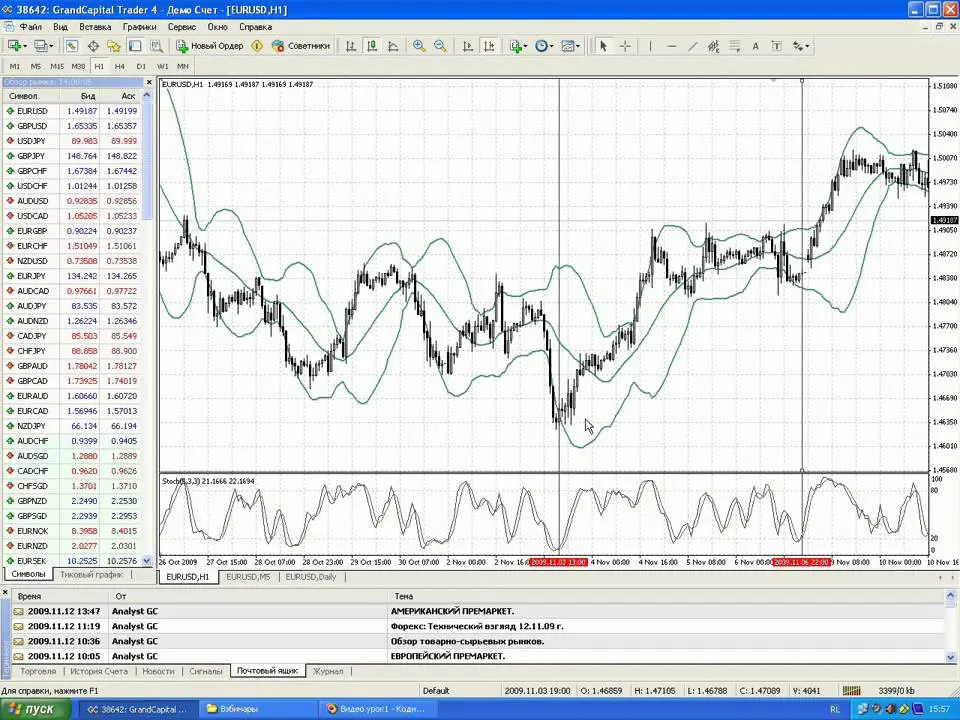The width and height of the screenshot is (960, 720).
Task: Select the equidistant channel tool
Action: point(713,46)
